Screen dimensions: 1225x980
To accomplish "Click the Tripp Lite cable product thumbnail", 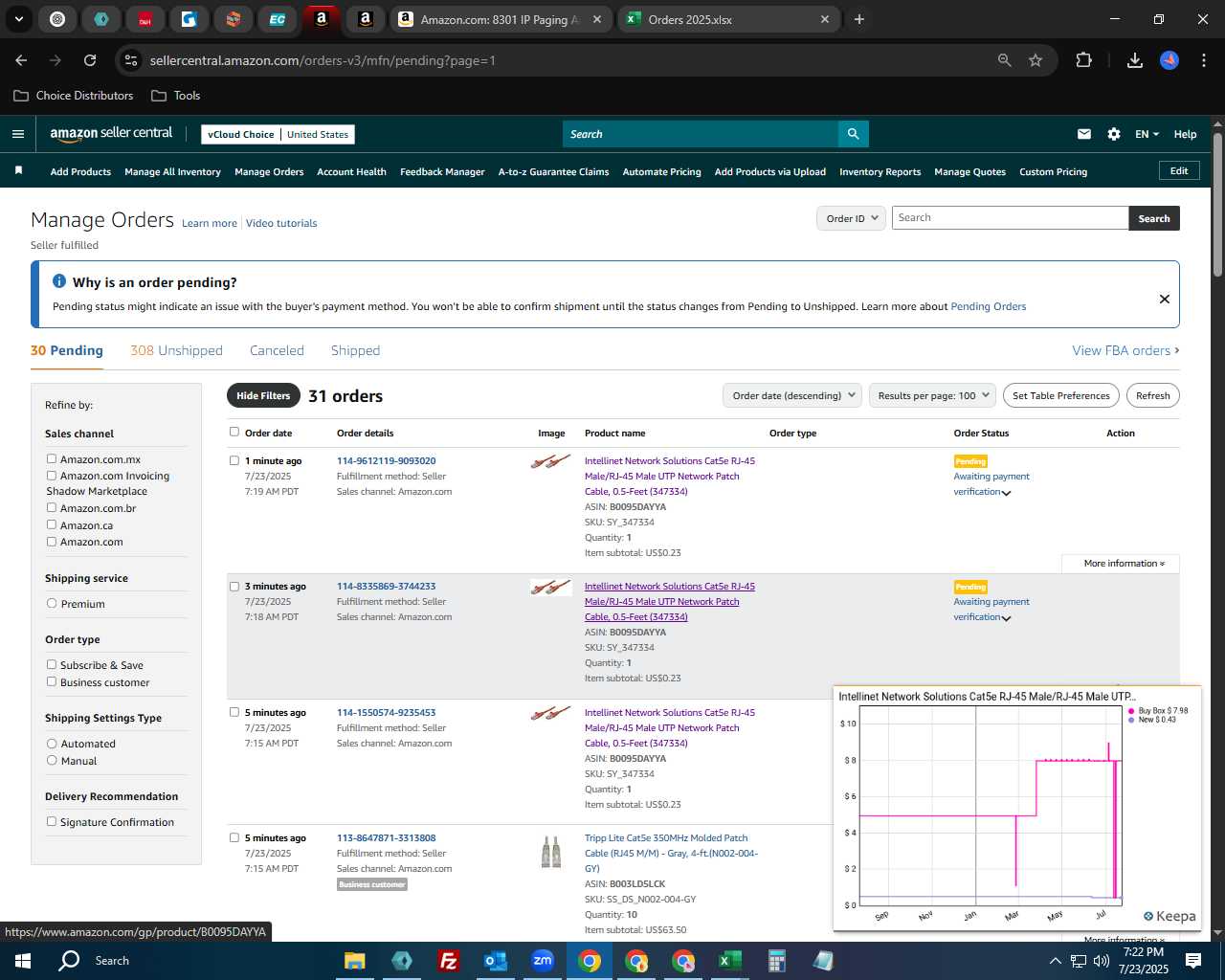I will point(551,852).
